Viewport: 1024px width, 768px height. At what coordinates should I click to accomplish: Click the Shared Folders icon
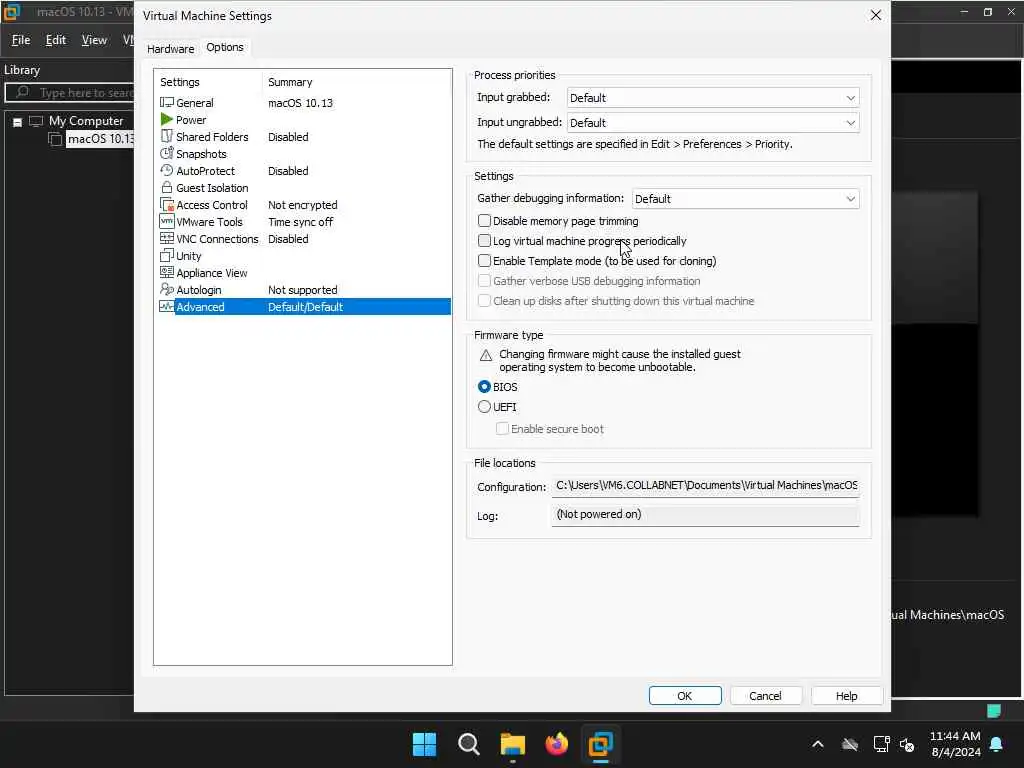coord(167,136)
